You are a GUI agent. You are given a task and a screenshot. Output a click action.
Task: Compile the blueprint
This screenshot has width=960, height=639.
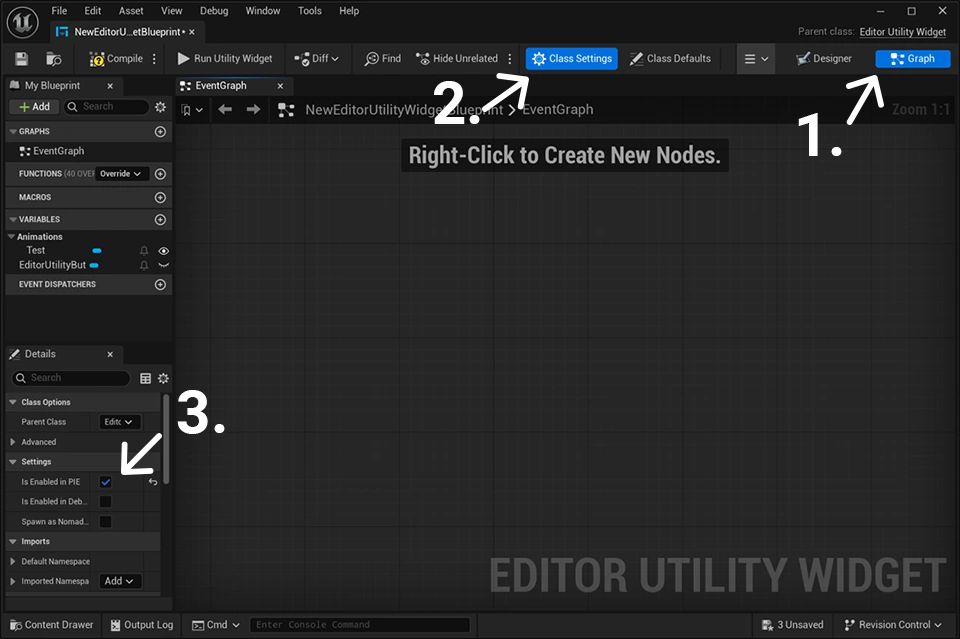[116, 59]
